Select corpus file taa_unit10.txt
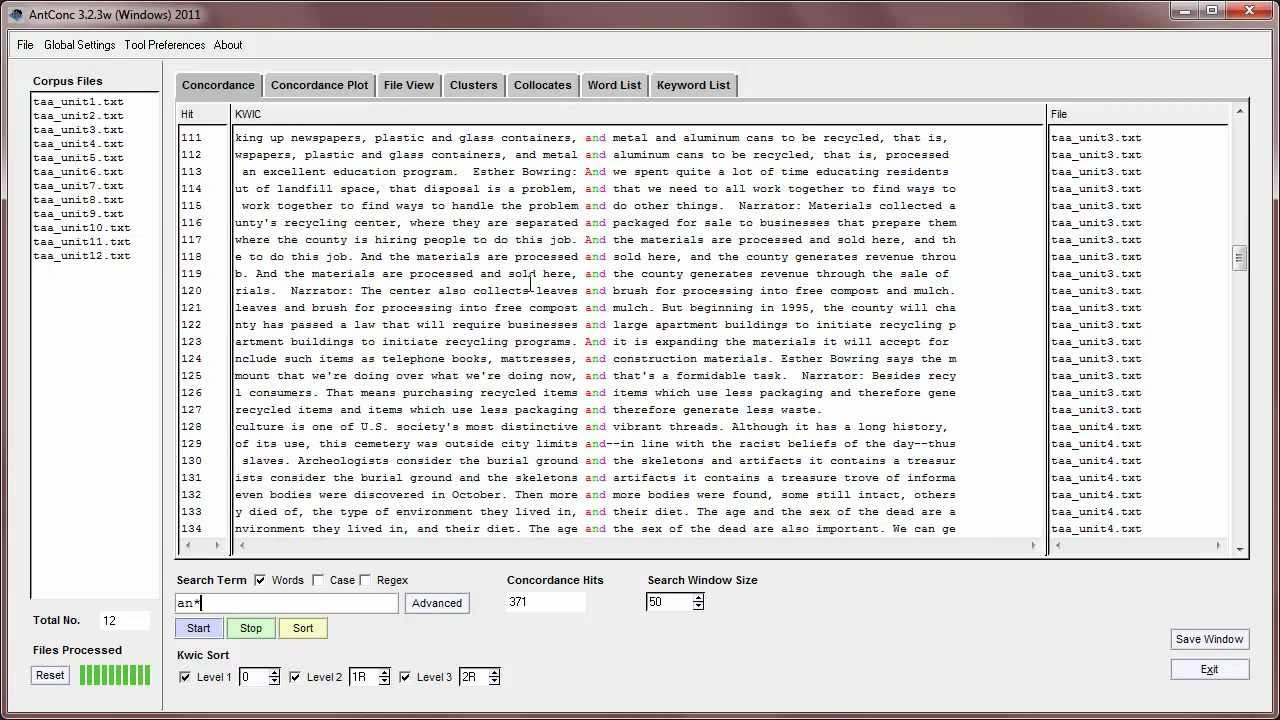The image size is (1280, 720). (82, 228)
